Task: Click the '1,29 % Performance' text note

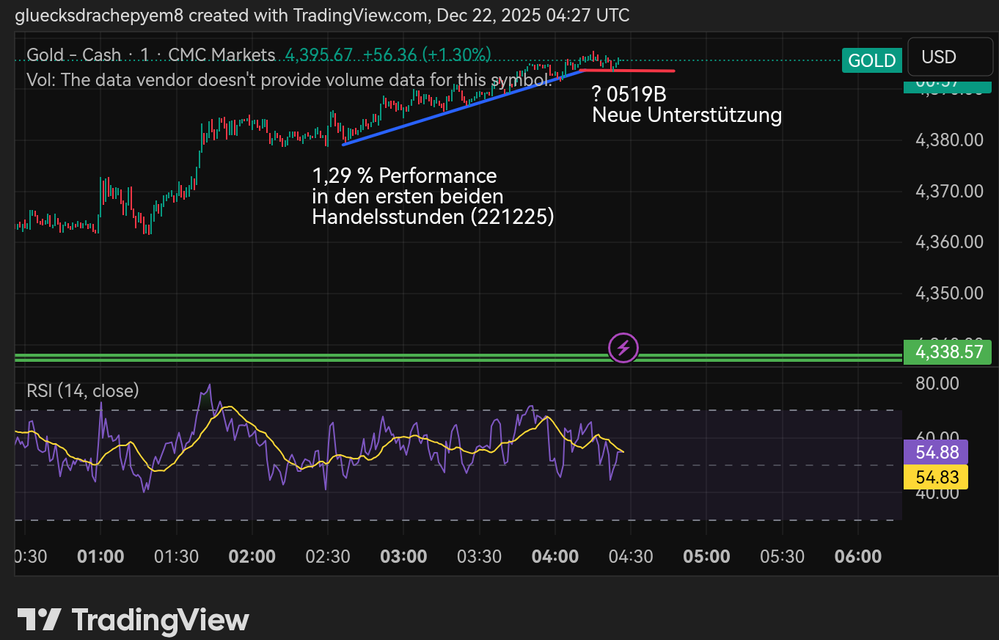Action: coord(404,175)
